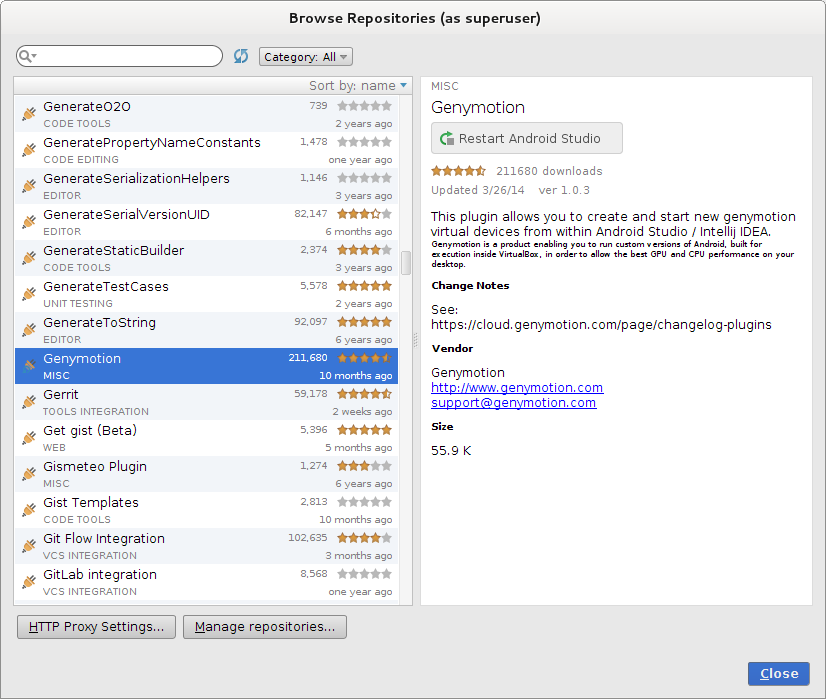This screenshot has height=699, width=826.
Task: Click plugin icon next to GenerateTestCases
Action: [29, 294]
